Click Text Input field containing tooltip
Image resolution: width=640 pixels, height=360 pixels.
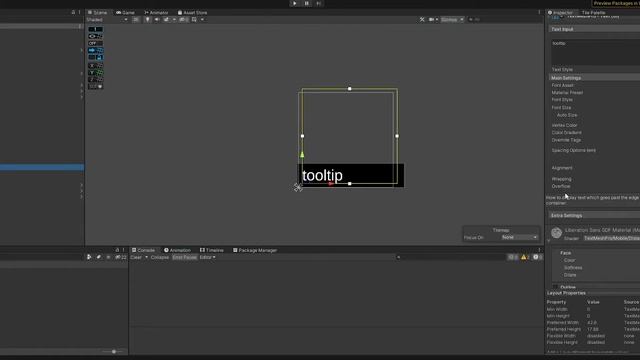point(596,52)
